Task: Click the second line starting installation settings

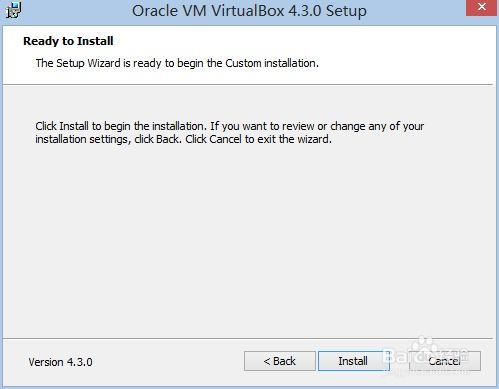Action: pyautogui.click(x=183, y=139)
